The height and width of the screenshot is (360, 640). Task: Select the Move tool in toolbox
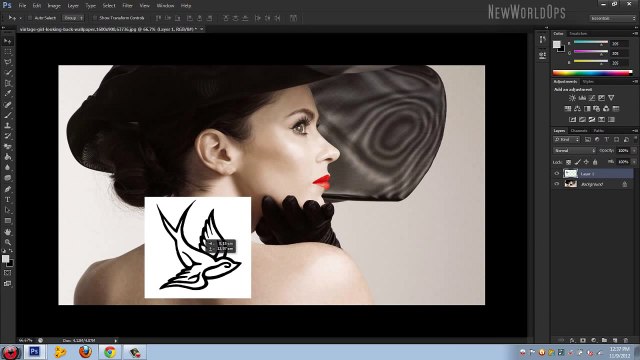[8, 41]
